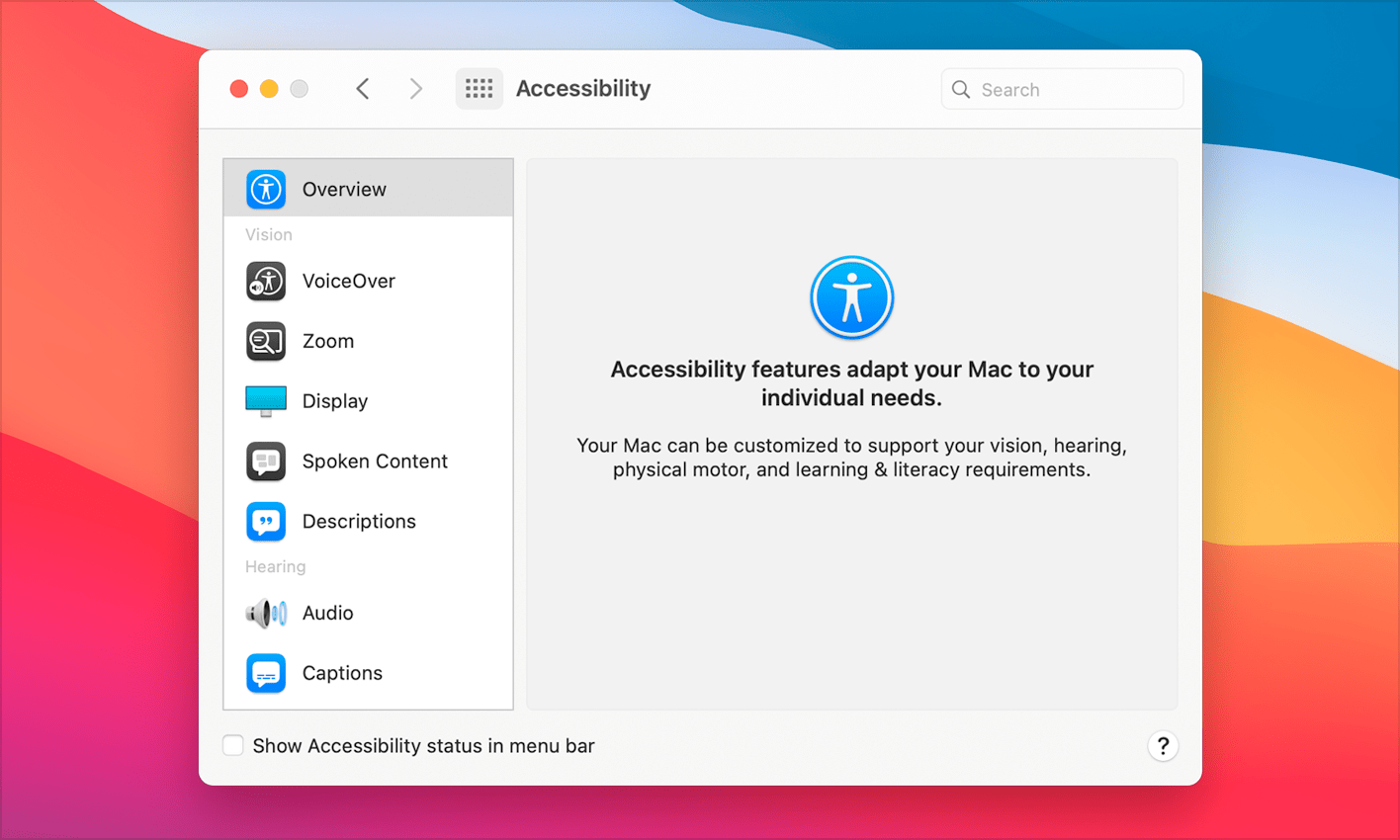The image size is (1400, 840).
Task: Click the magnifying glass in search box
Action: point(961,90)
